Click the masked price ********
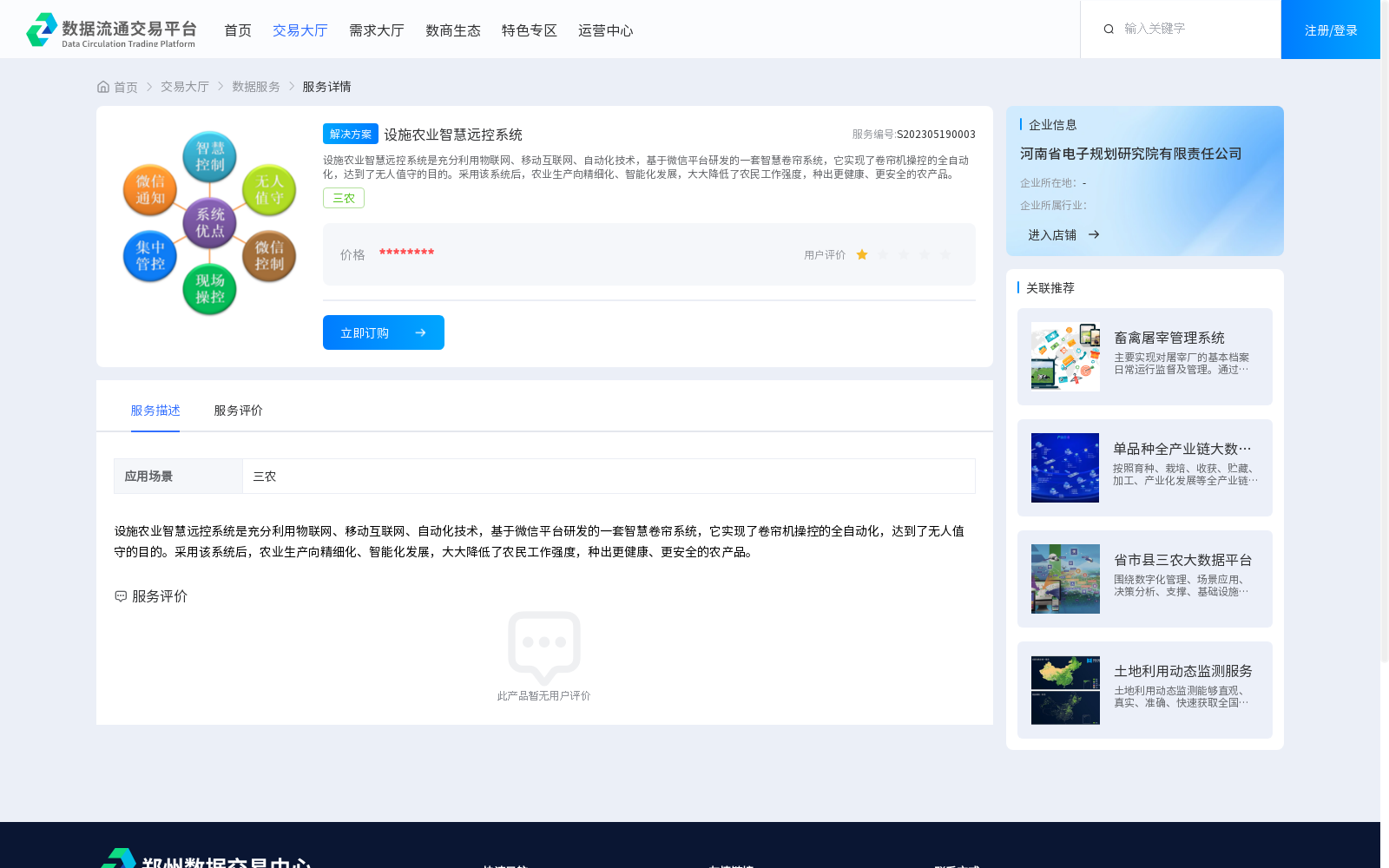Screen dimensions: 1389x868 click(x=406, y=253)
